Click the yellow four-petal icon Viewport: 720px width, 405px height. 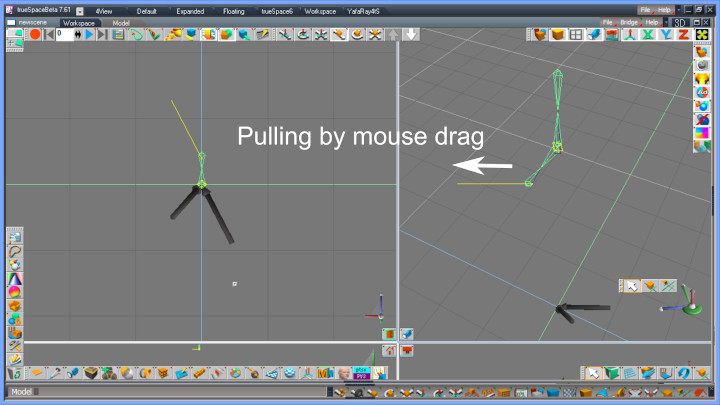702,35
